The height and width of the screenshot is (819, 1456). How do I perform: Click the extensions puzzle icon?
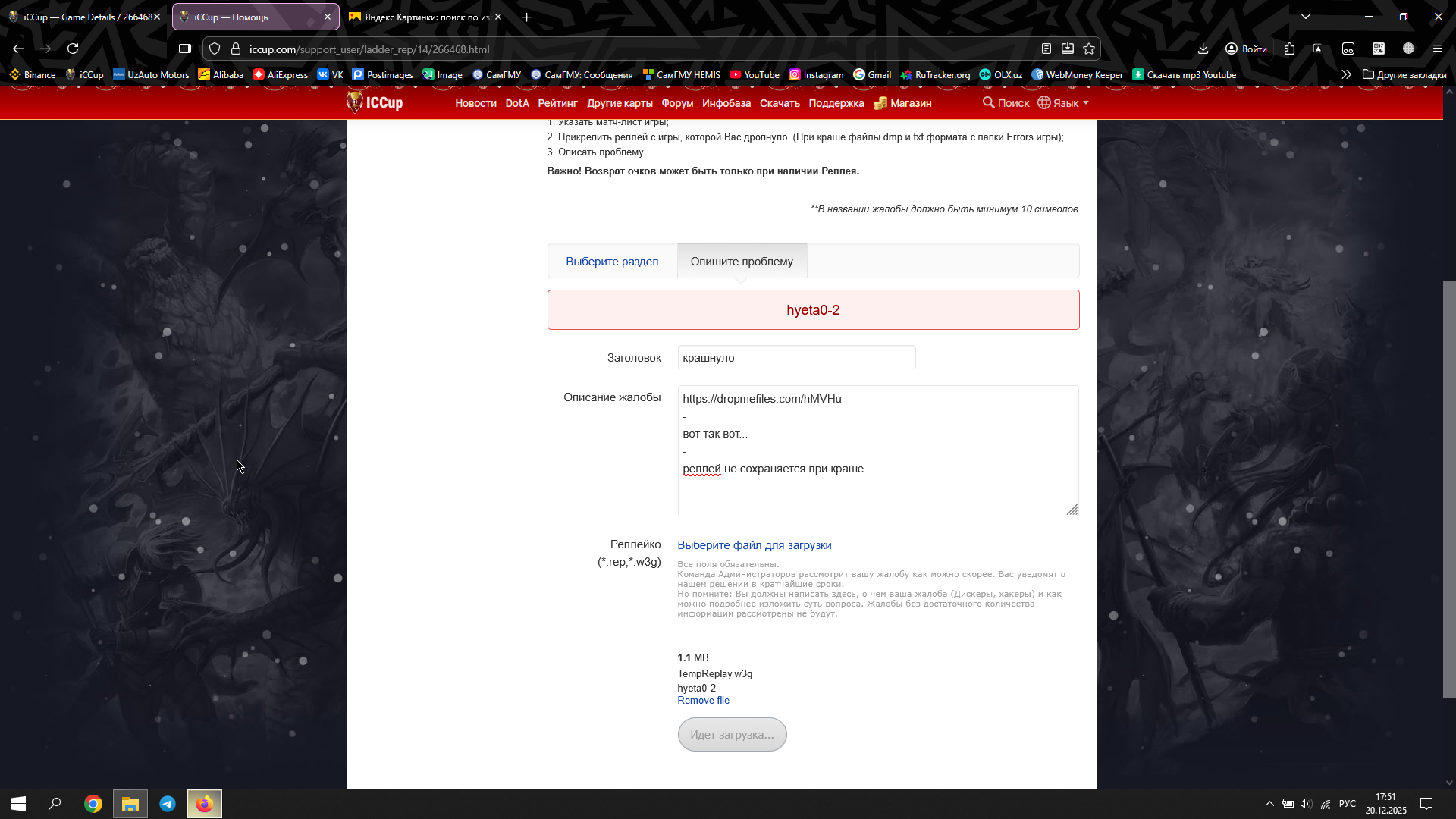tap(1289, 49)
